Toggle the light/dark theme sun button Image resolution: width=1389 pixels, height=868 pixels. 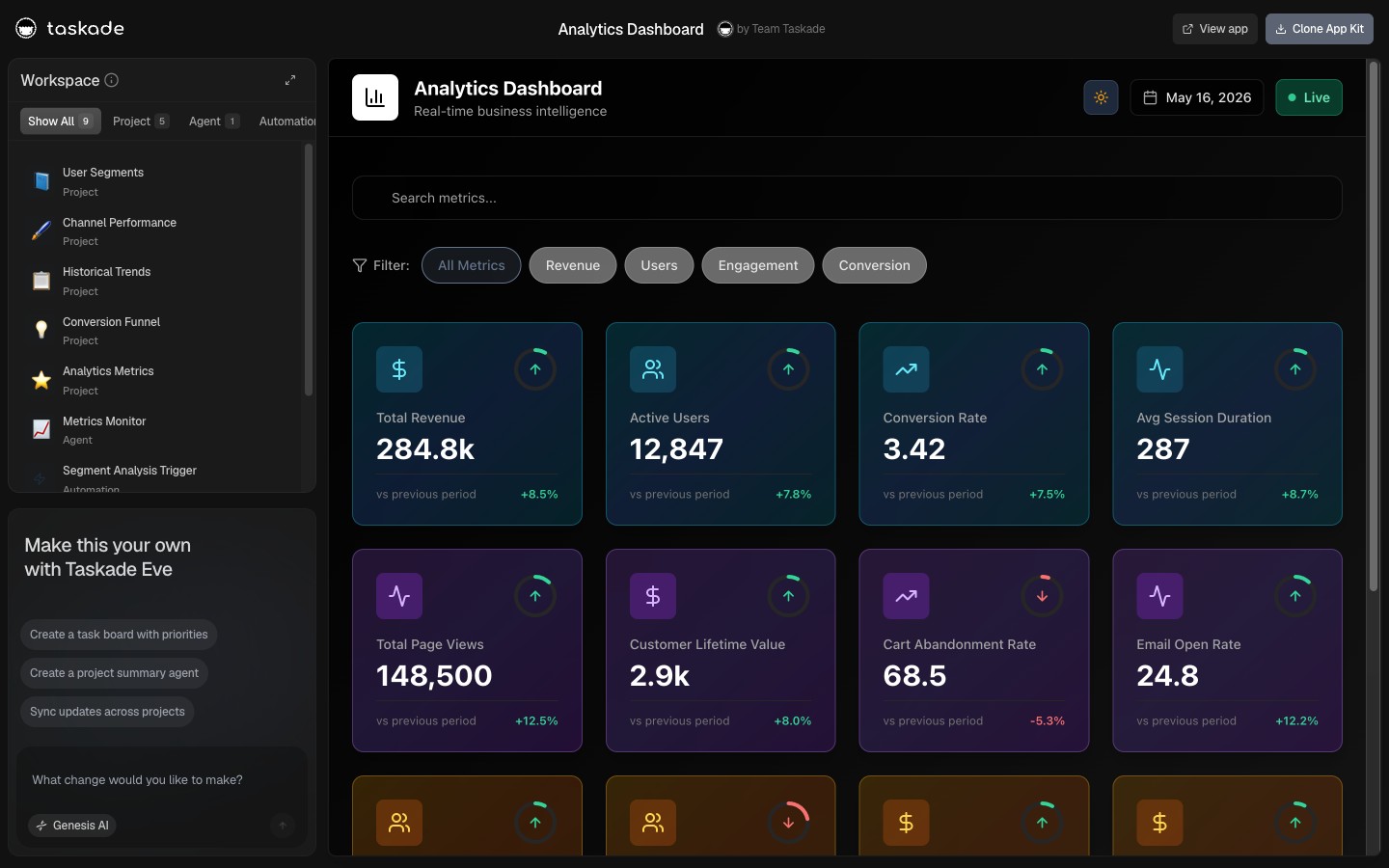tap(1101, 97)
